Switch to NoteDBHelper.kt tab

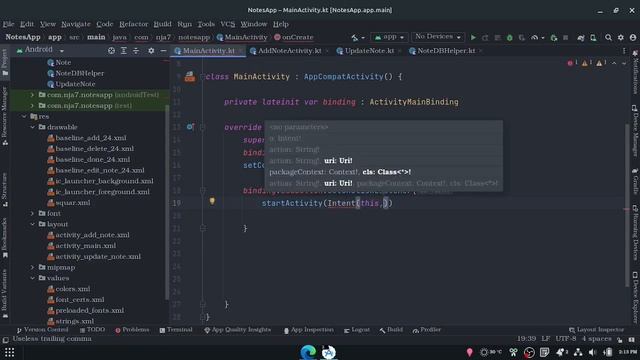pos(446,51)
